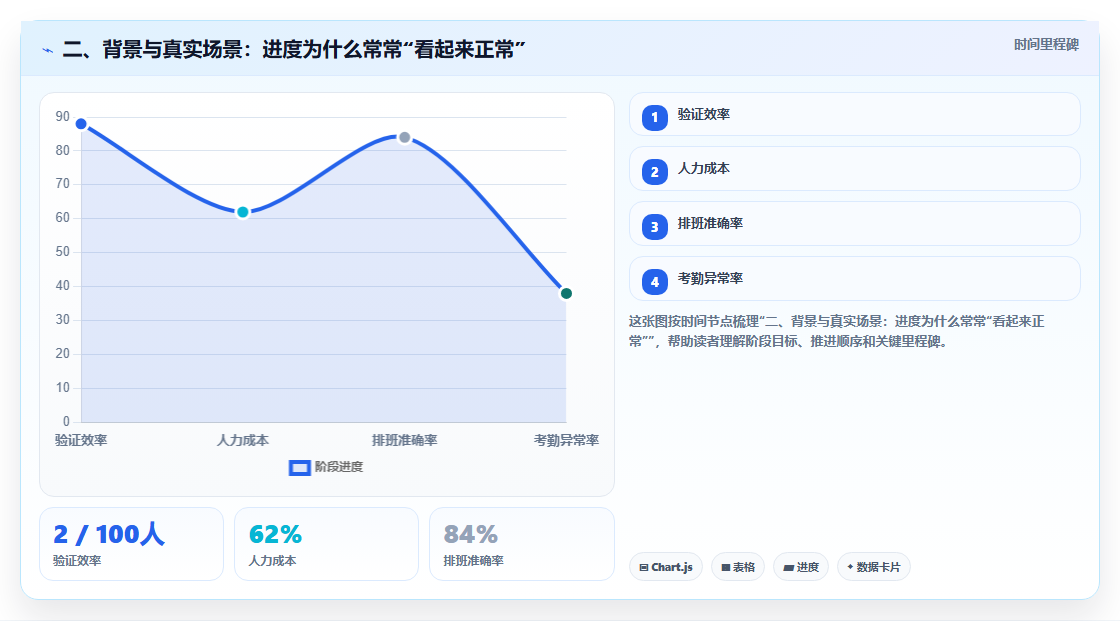The width and height of the screenshot is (1120, 621).
Task: Click the cyan data point at 人力成本
Action: 243,212
